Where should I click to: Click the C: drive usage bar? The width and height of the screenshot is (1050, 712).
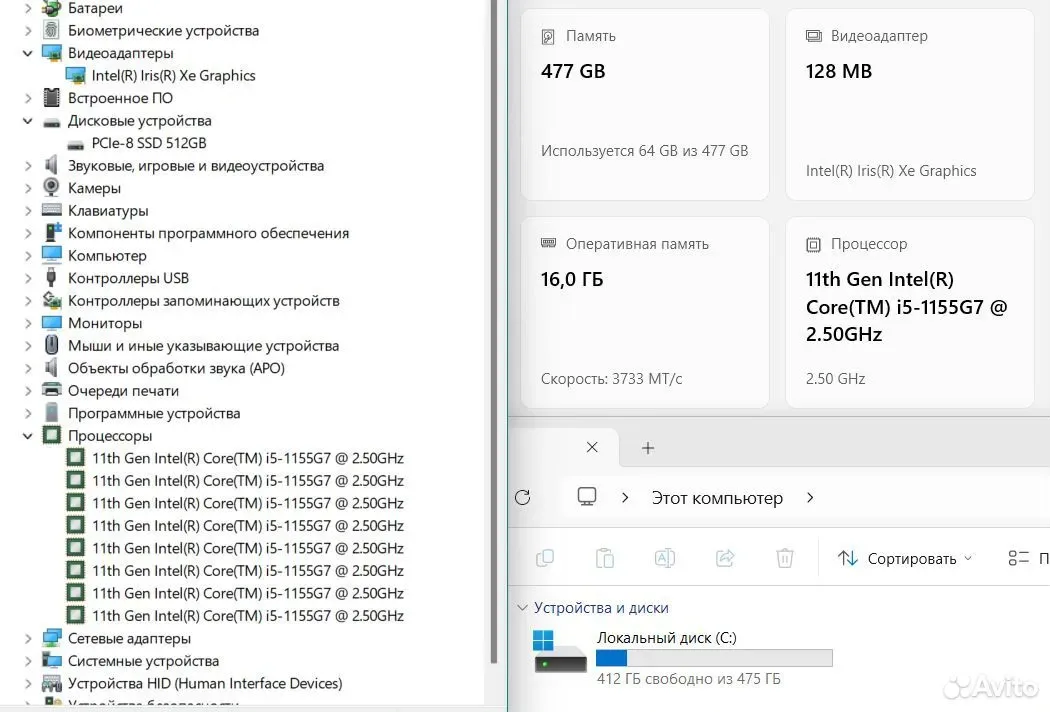[714, 658]
